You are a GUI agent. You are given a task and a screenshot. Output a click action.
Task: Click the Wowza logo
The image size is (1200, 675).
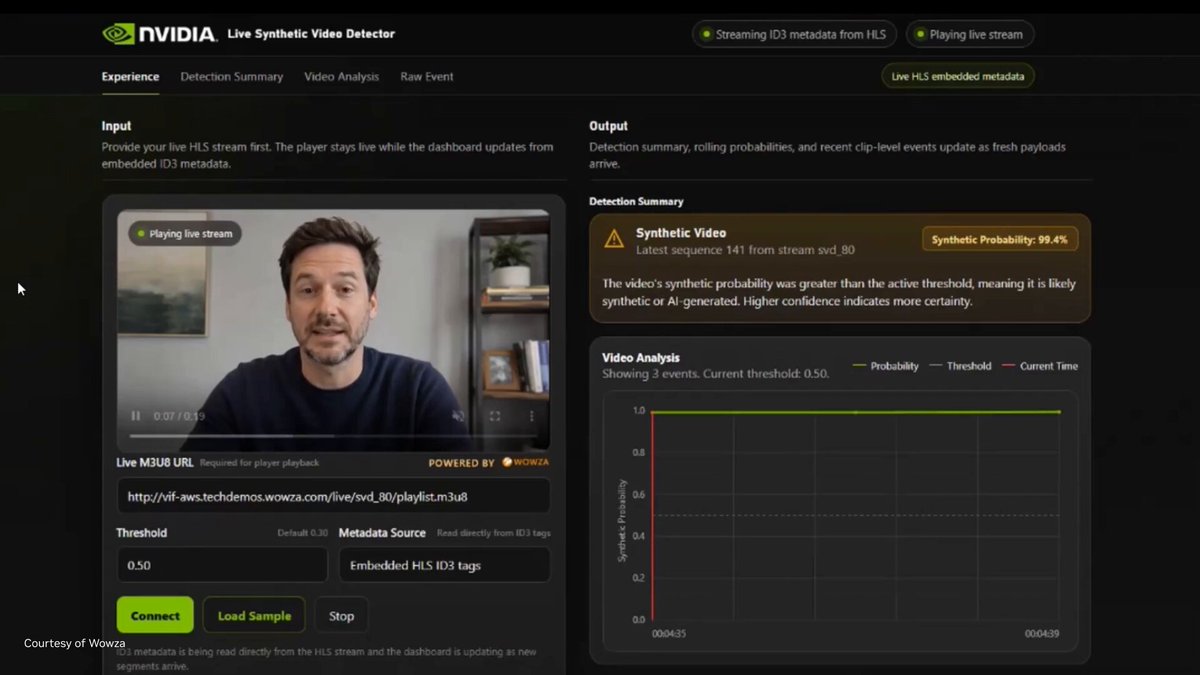[525, 463]
